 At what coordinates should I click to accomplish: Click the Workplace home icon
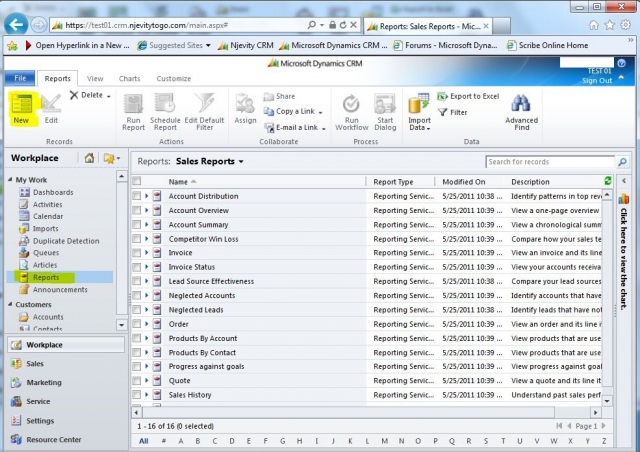point(89,158)
